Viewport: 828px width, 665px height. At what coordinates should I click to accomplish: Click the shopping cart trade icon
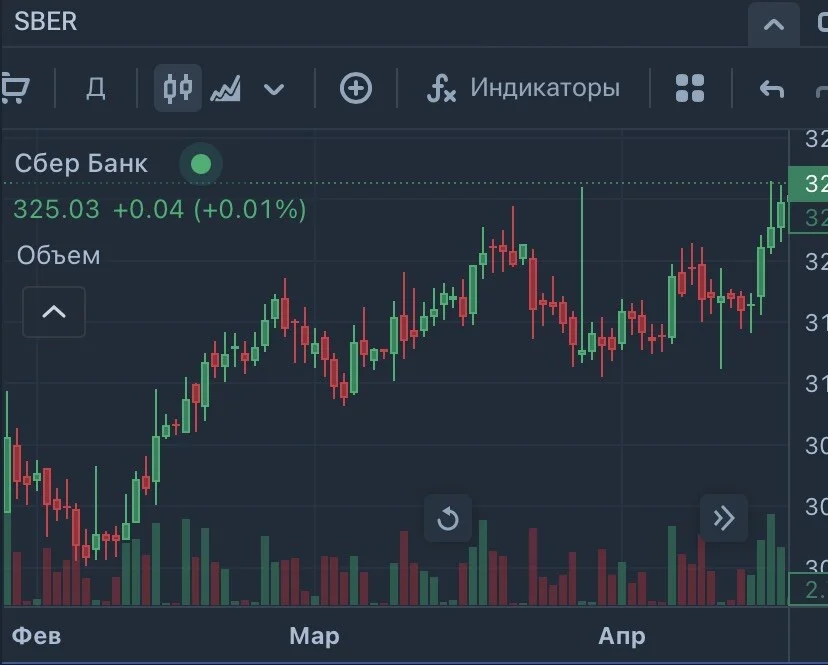point(14,88)
